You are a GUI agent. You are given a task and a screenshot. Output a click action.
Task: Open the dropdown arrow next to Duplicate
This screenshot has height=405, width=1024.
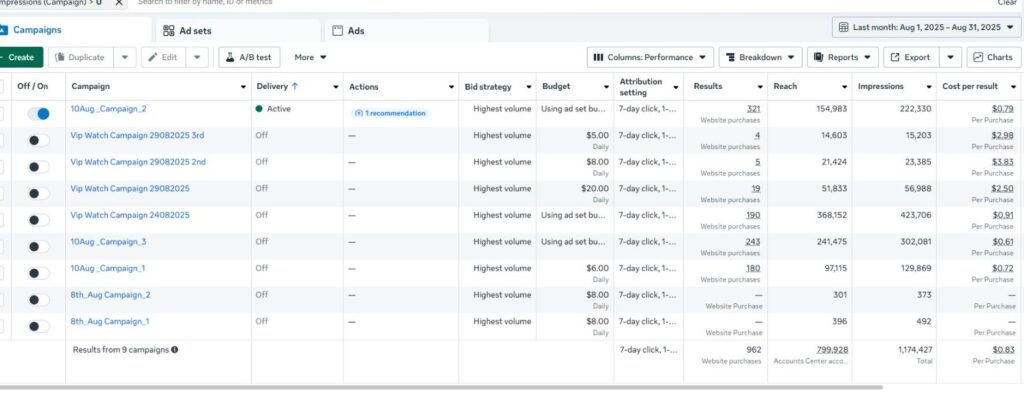[x=124, y=57]
